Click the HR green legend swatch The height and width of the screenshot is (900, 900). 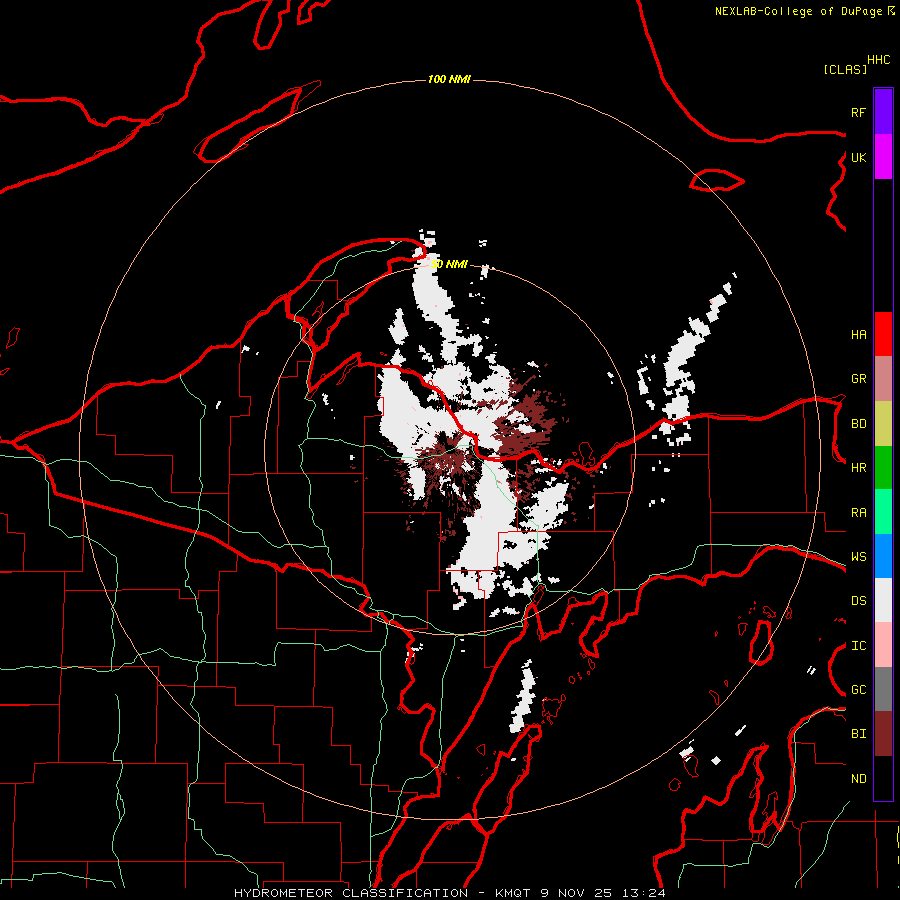click(x=883, y=468)
